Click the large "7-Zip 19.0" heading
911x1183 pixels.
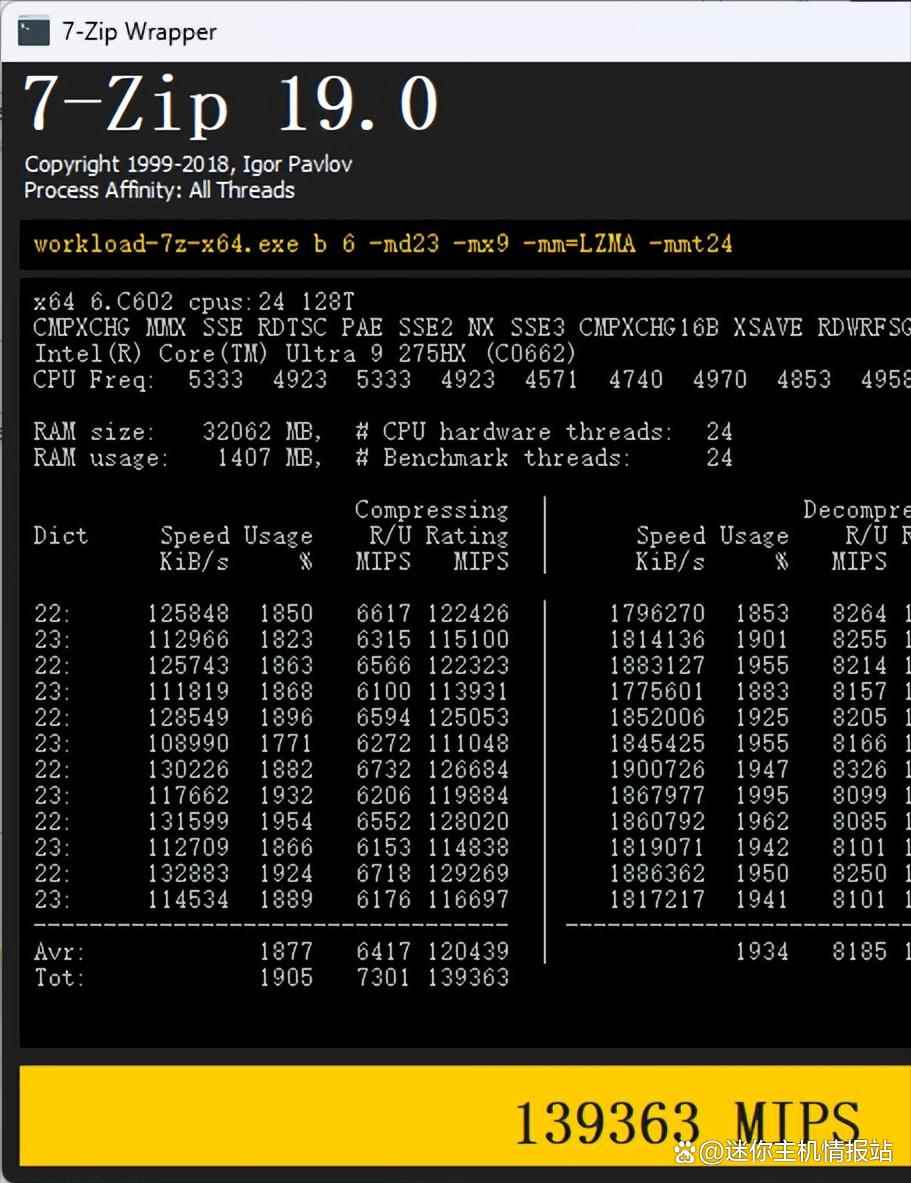point(232,104)
